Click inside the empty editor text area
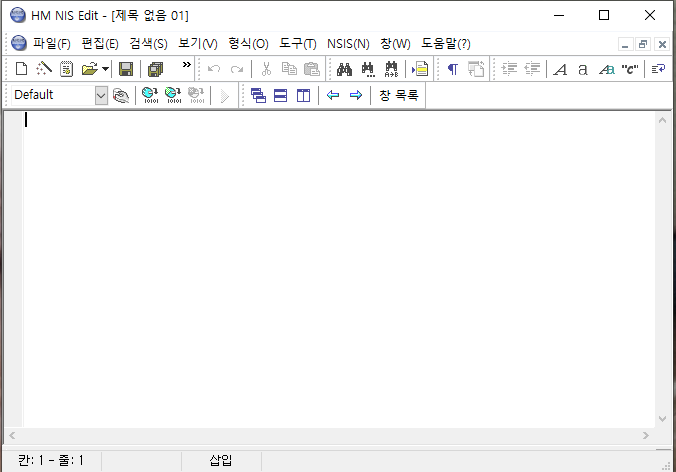Image resolution: width=676 pixels, height=472 pixels. (x=339, y=269)
